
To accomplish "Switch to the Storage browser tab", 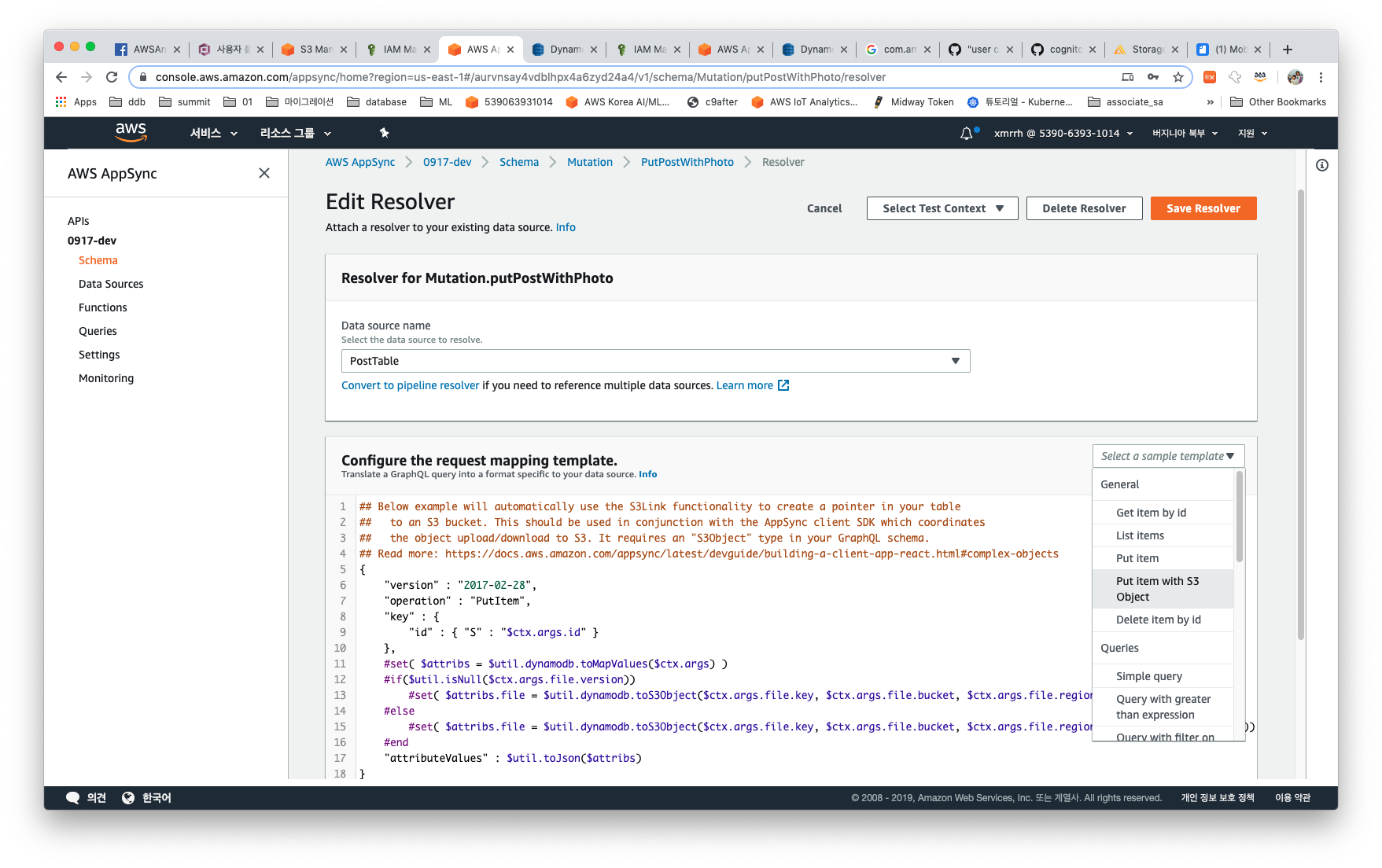I will tap(1146, 50).
